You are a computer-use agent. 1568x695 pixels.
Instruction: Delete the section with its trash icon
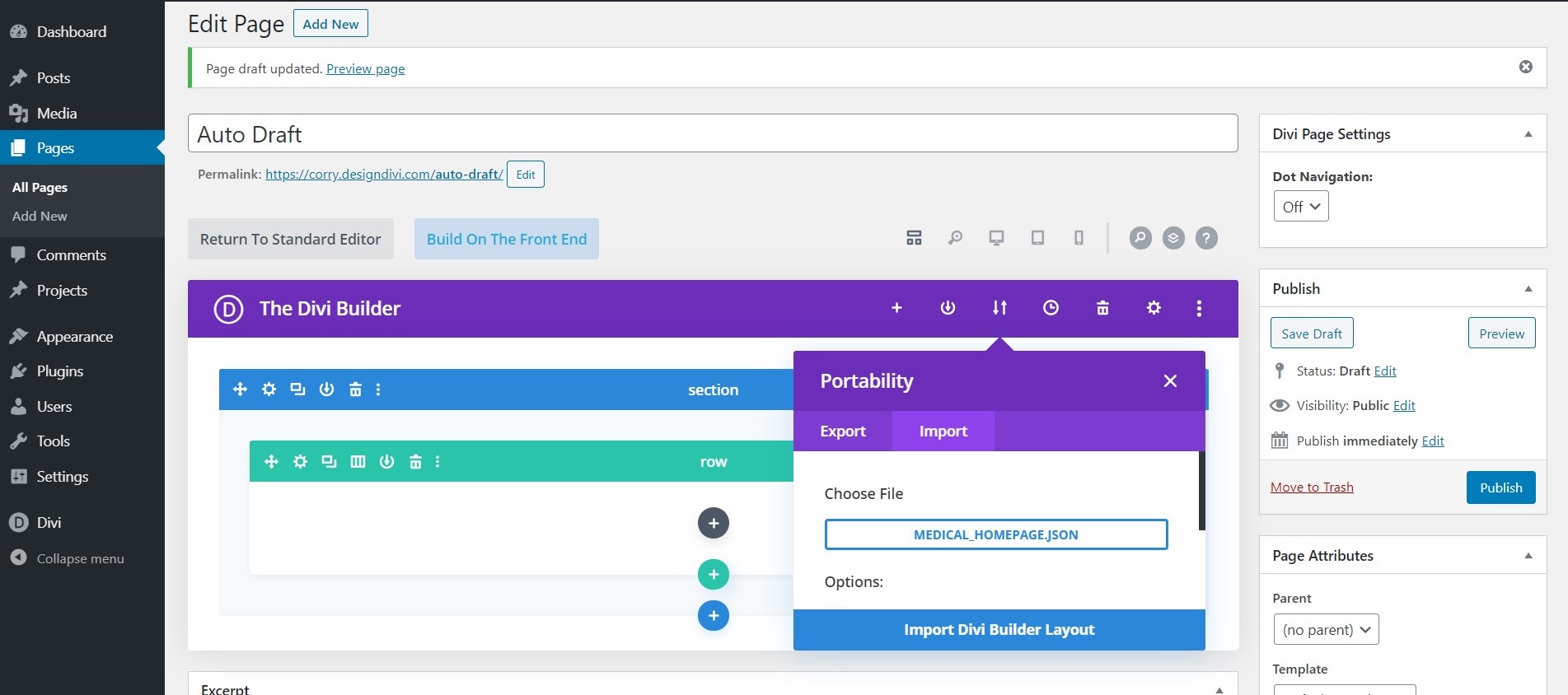pyautogui.click(x=355, y=389)
